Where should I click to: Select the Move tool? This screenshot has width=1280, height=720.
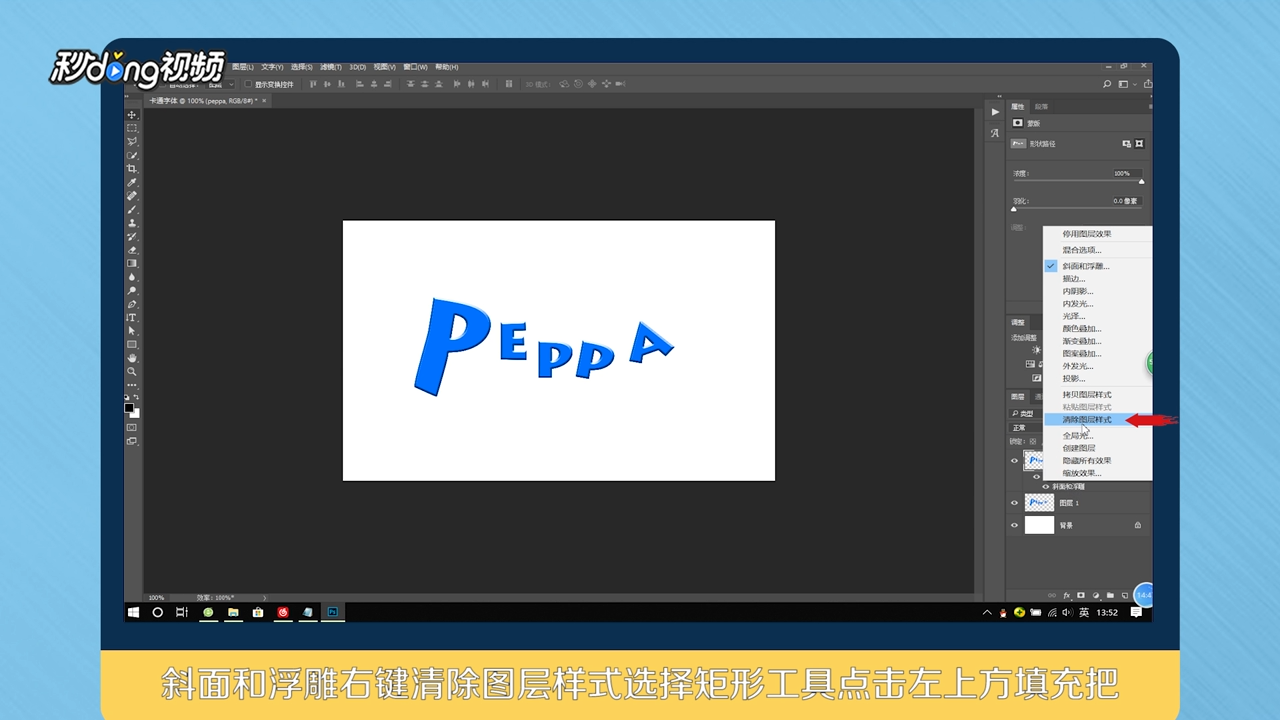132,115
